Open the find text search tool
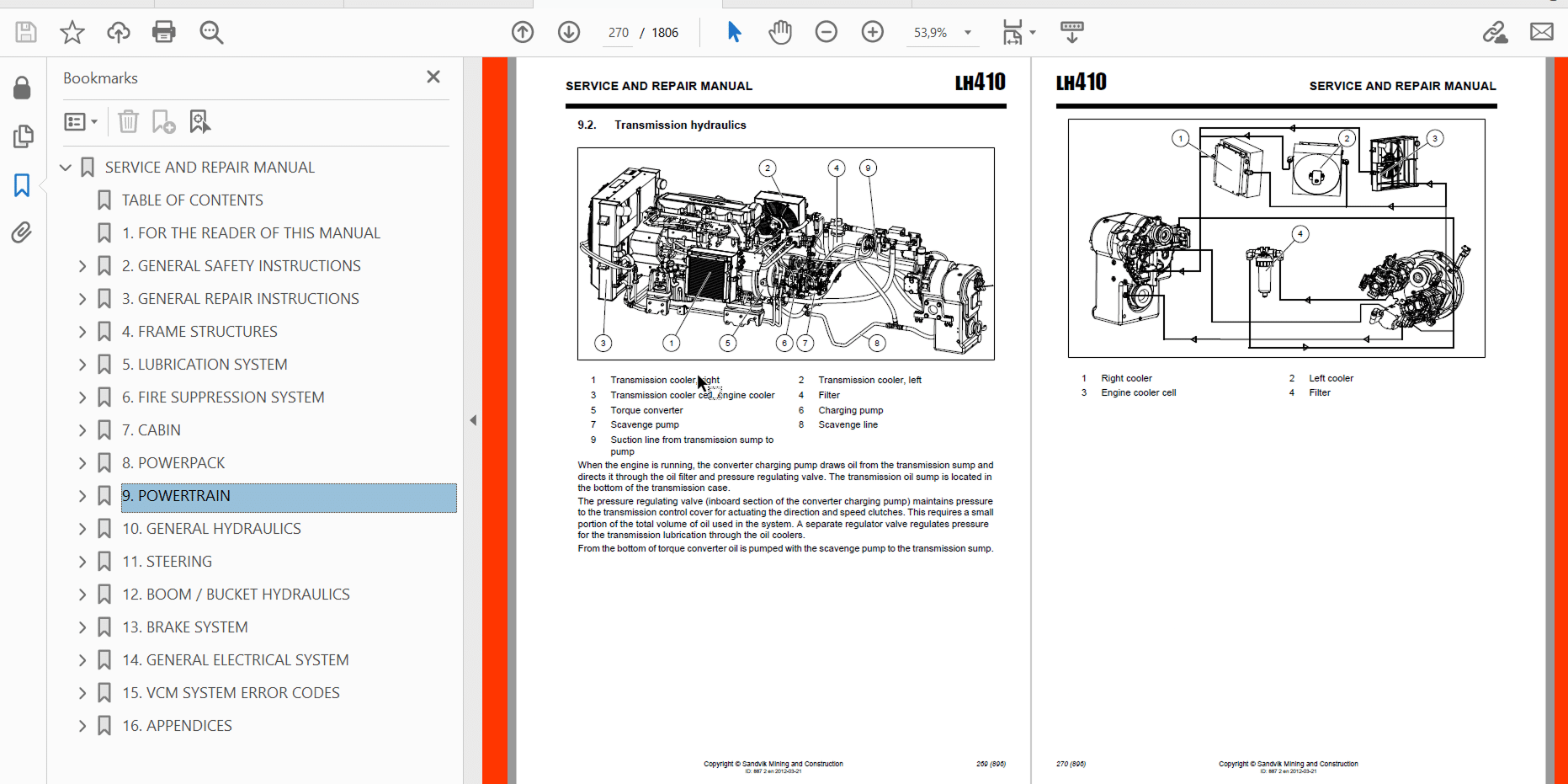The image size is (1568, 784). click(211, 33)
